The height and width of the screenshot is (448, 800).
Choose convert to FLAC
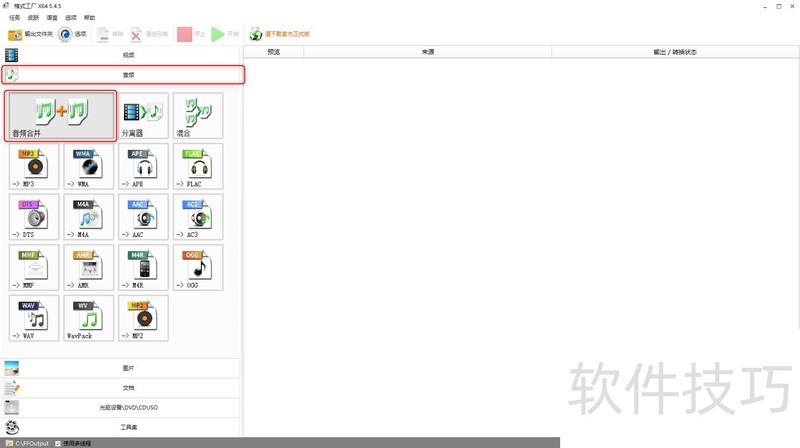[198, 166]
